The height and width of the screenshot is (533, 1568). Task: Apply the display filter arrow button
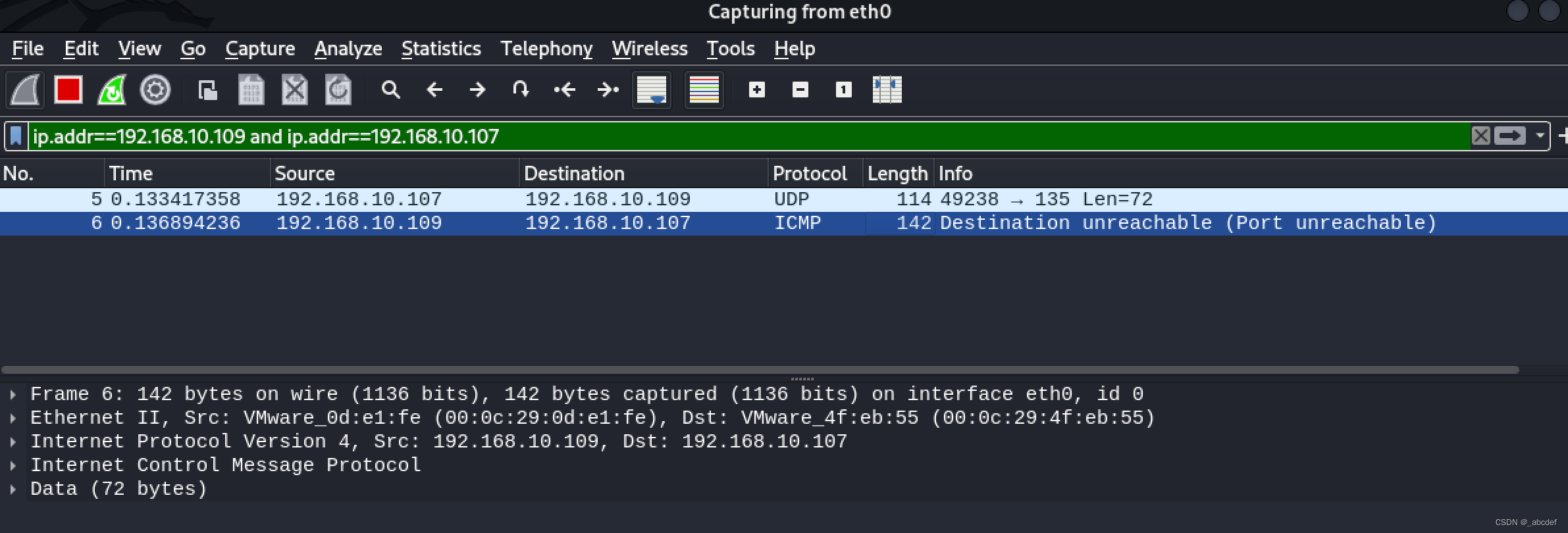[x=1510, y=136]
